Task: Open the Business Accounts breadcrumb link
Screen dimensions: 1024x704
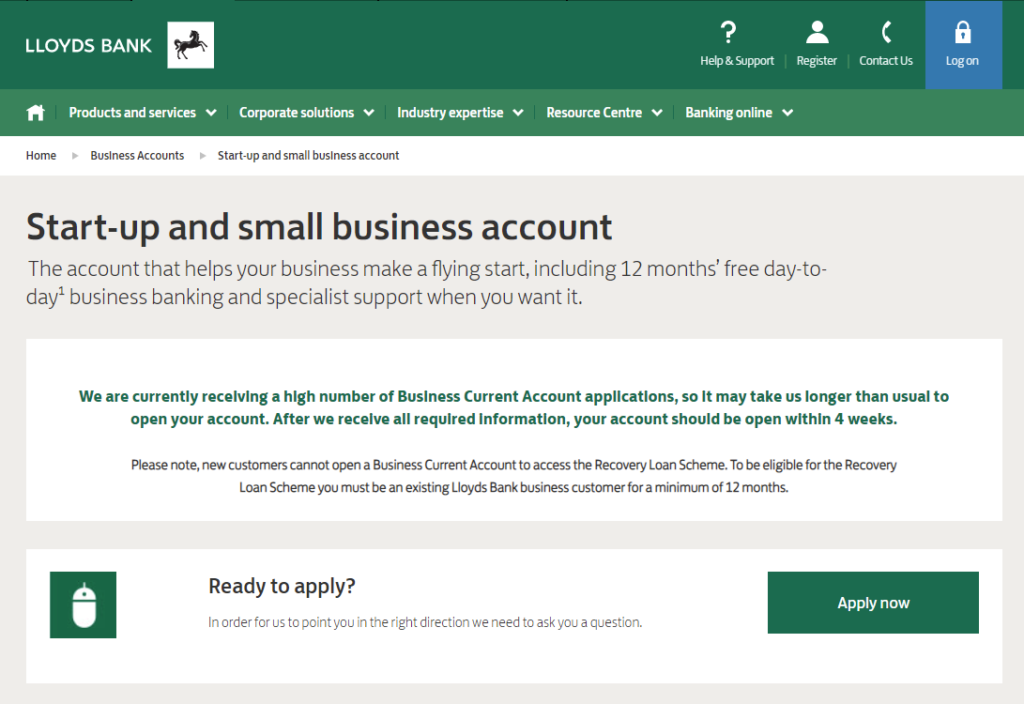Action: point(137,156)
